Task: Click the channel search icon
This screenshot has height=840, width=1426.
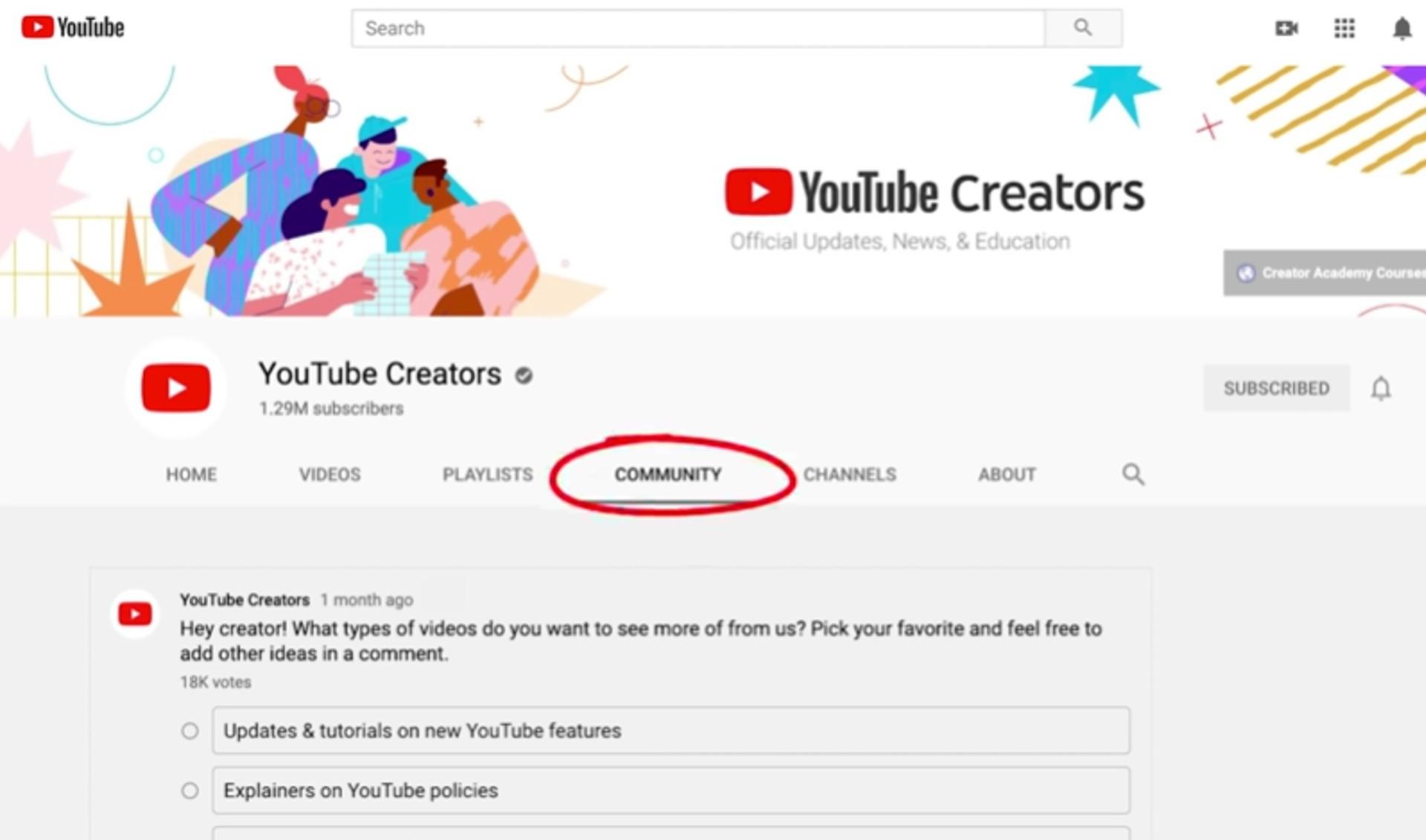Action: point(1132,474)
